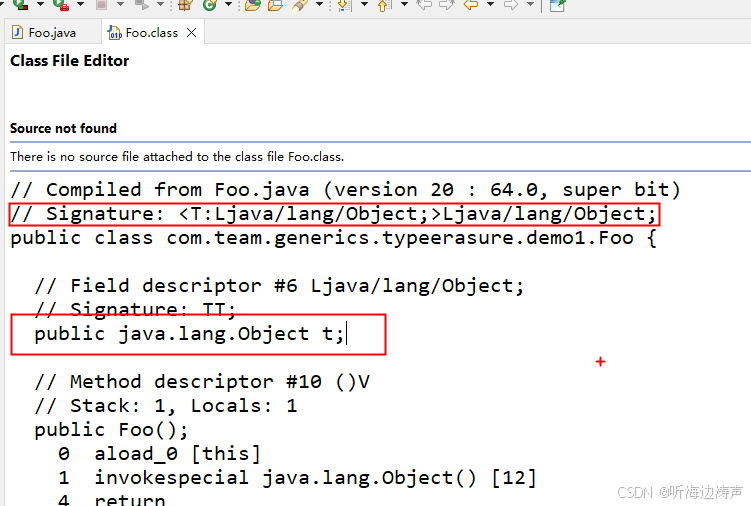Viewport: 751px width, 506px height.
Task: Click the 'public Foo();' constructor line
Action: point(111,430)
